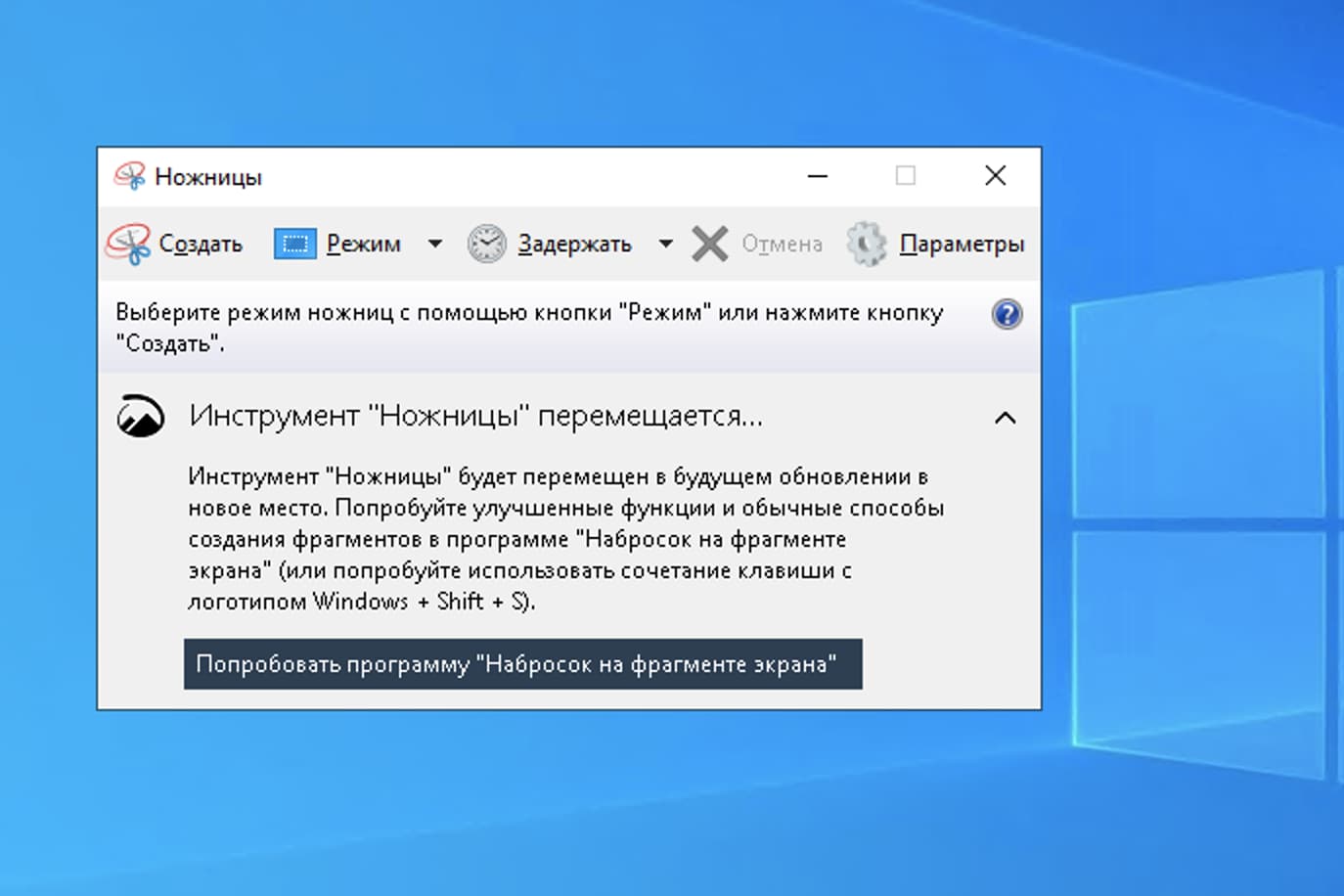Open Параметры with the gear icon
1344x896 pixels.
coord(936,244)
